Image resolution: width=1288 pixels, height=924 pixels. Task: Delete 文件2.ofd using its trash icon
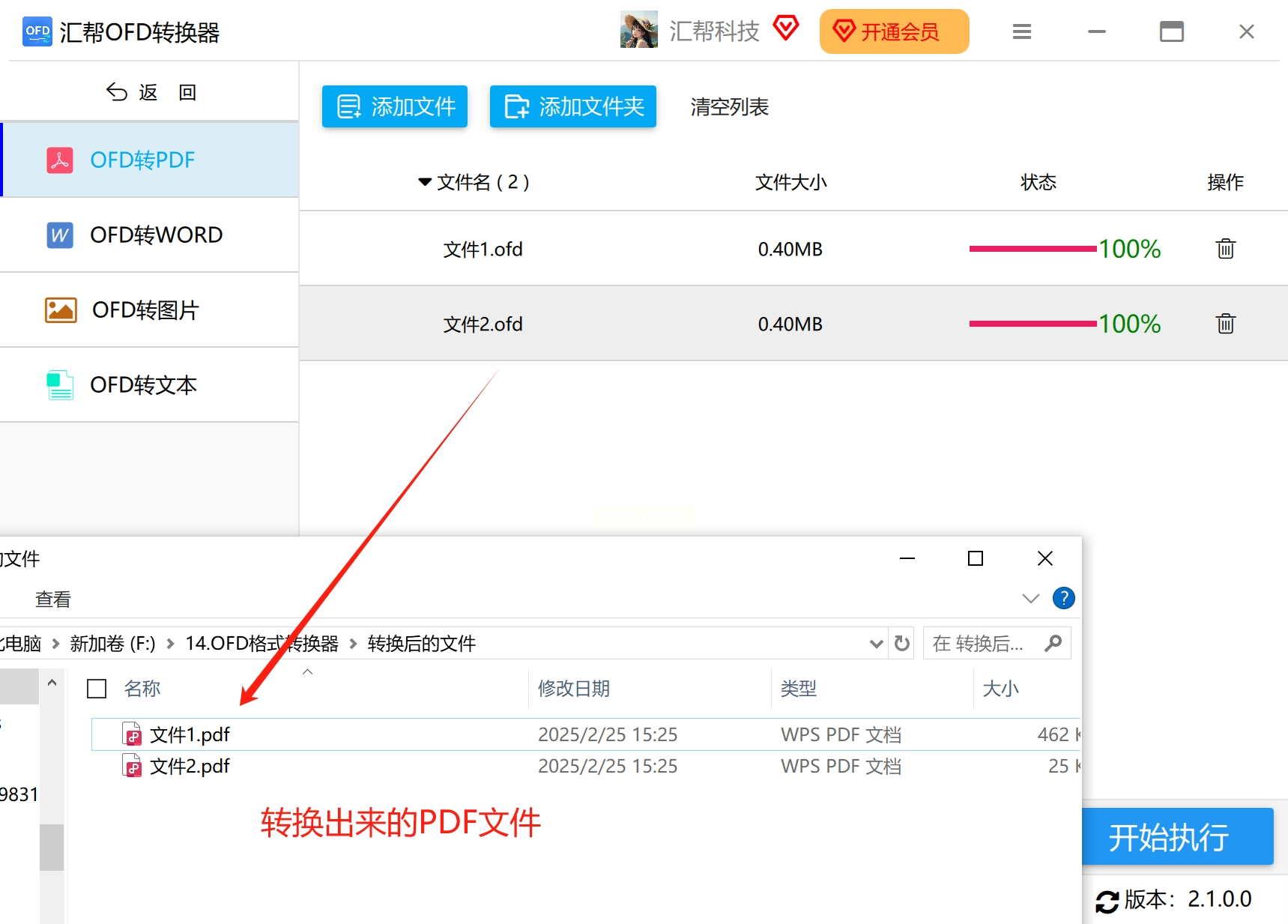(x=1225, y=323)
